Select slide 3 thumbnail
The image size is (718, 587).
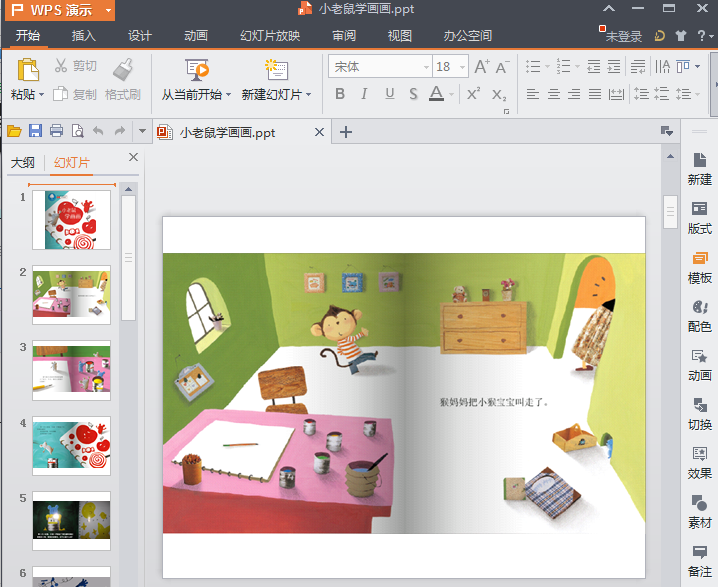71,370
